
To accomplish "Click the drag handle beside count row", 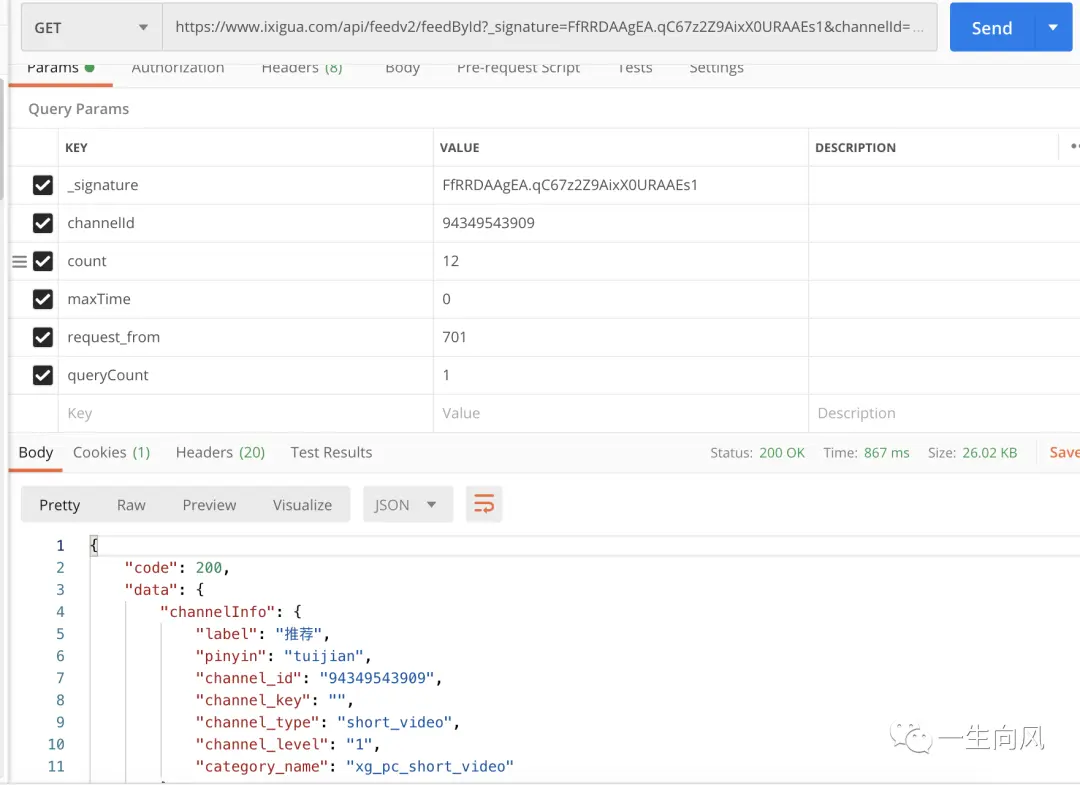I will click(x=19, y=262).
